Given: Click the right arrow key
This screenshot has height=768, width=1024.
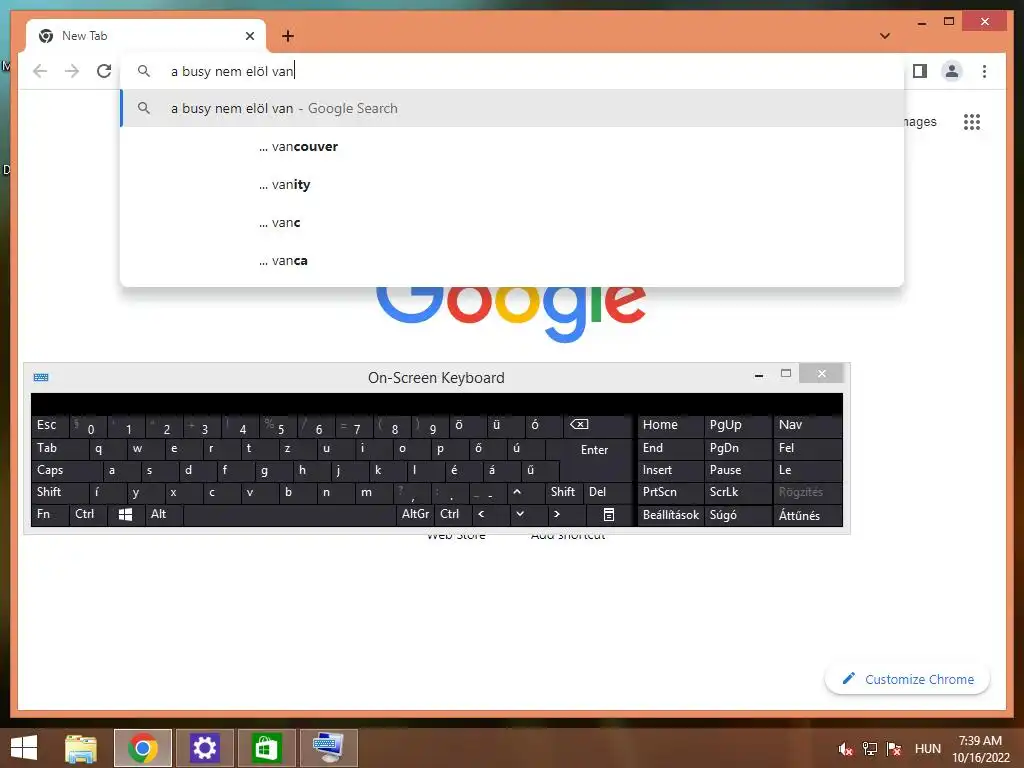Looking at the screenshot, I should pos(566,515).
